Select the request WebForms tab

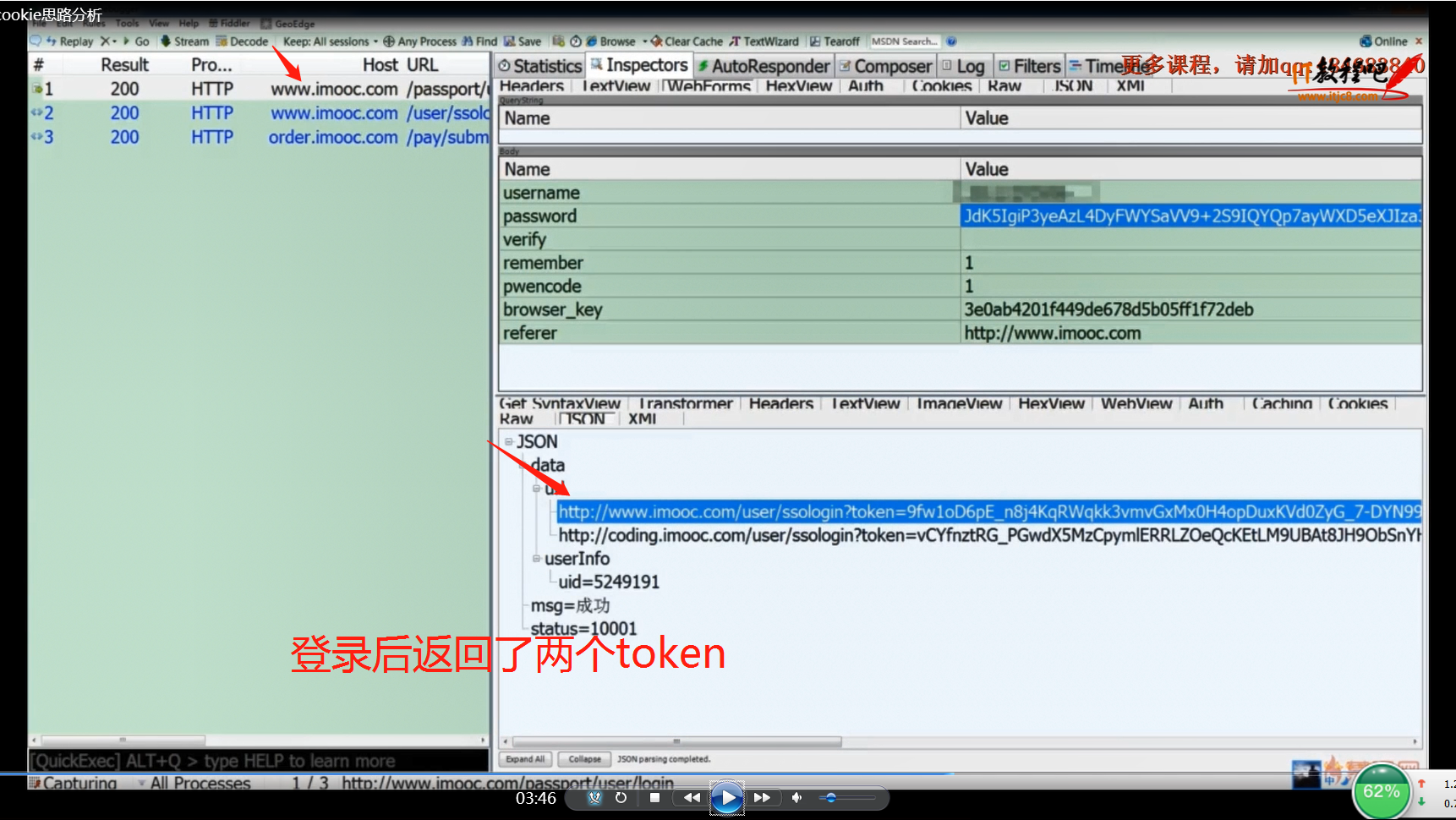709,86
